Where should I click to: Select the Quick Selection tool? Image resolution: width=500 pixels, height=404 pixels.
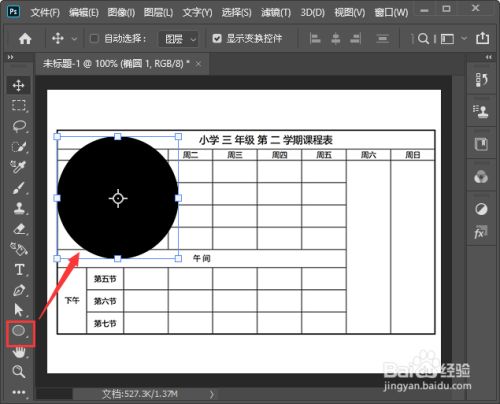[19, 146]
